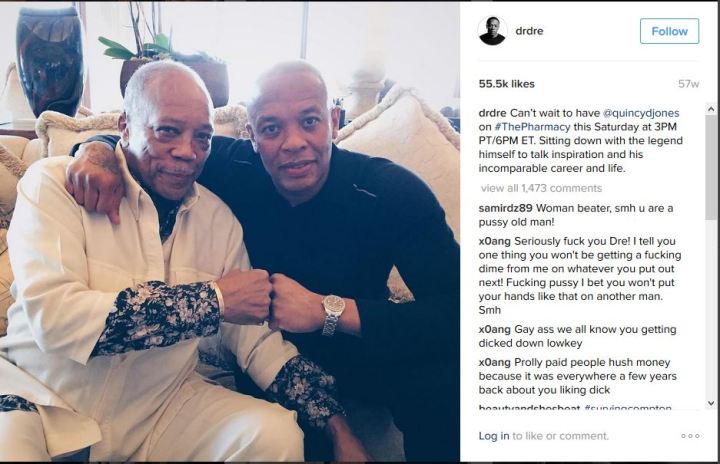View the 55.5k likes list
Viewport: 720px width, 464px height.
(506, 84)
